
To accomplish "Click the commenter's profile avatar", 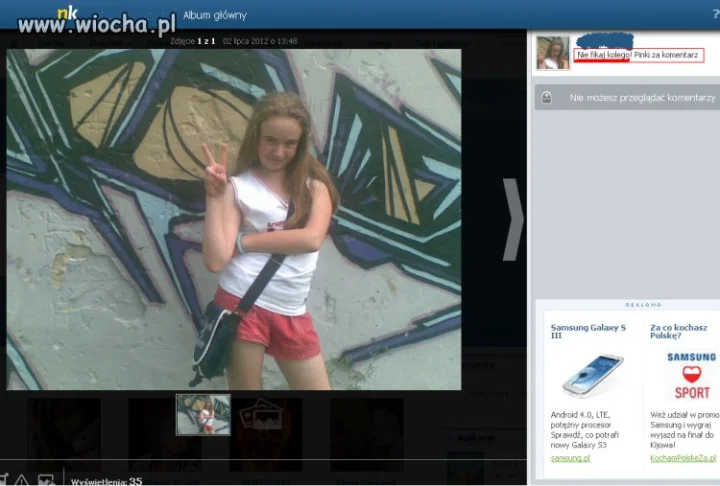I will [553, 53].
